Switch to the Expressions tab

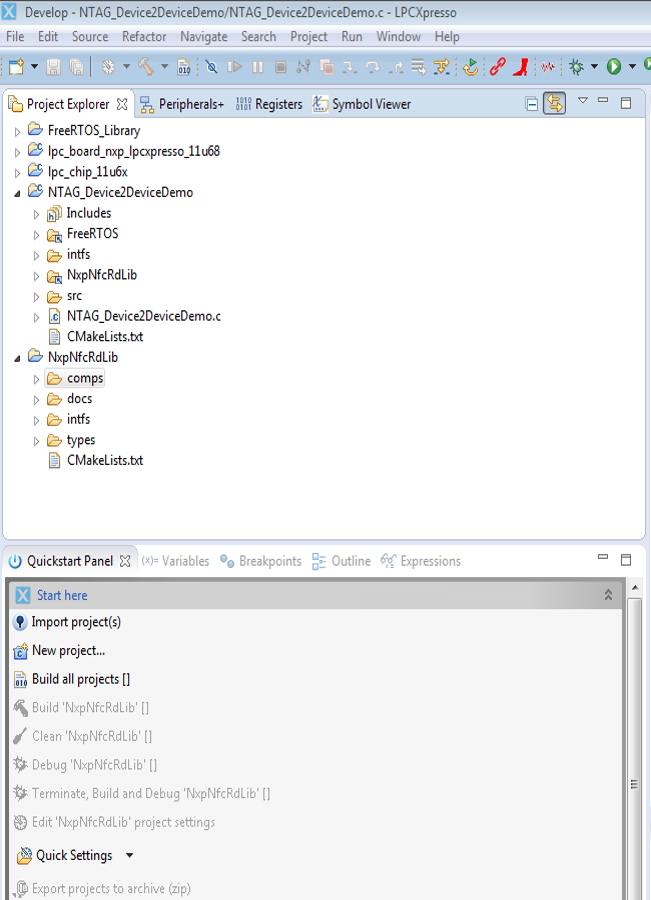[421, 561]
